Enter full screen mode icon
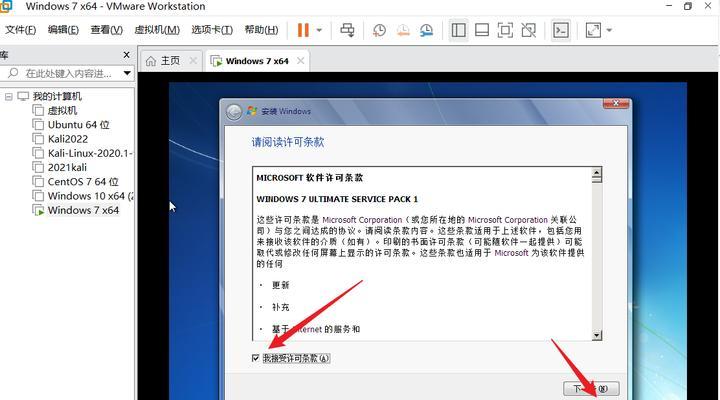Screen dimensions: 720x400 pyautogui.click(x=505, y=30)
